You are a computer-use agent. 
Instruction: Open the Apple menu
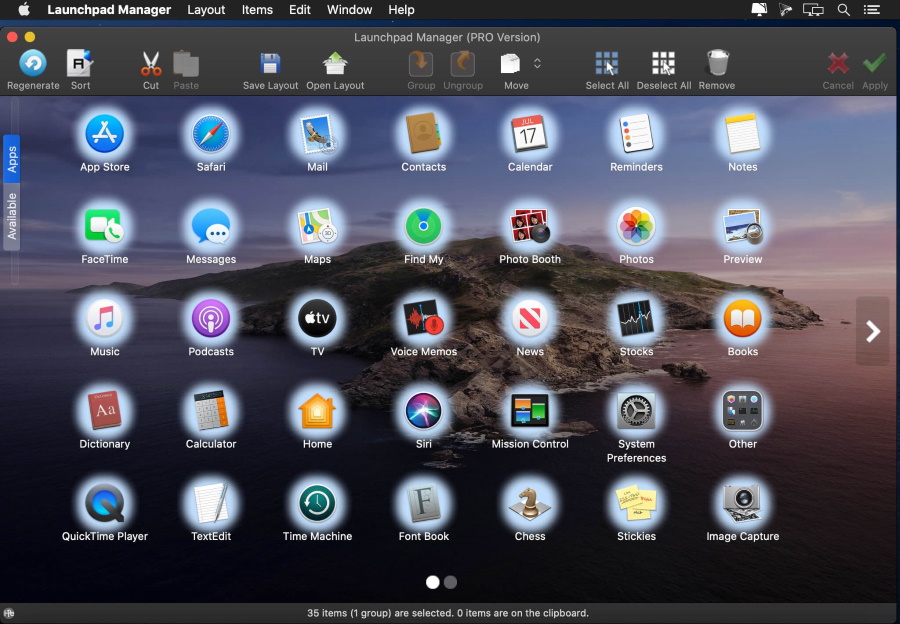(x=24, y=10)
